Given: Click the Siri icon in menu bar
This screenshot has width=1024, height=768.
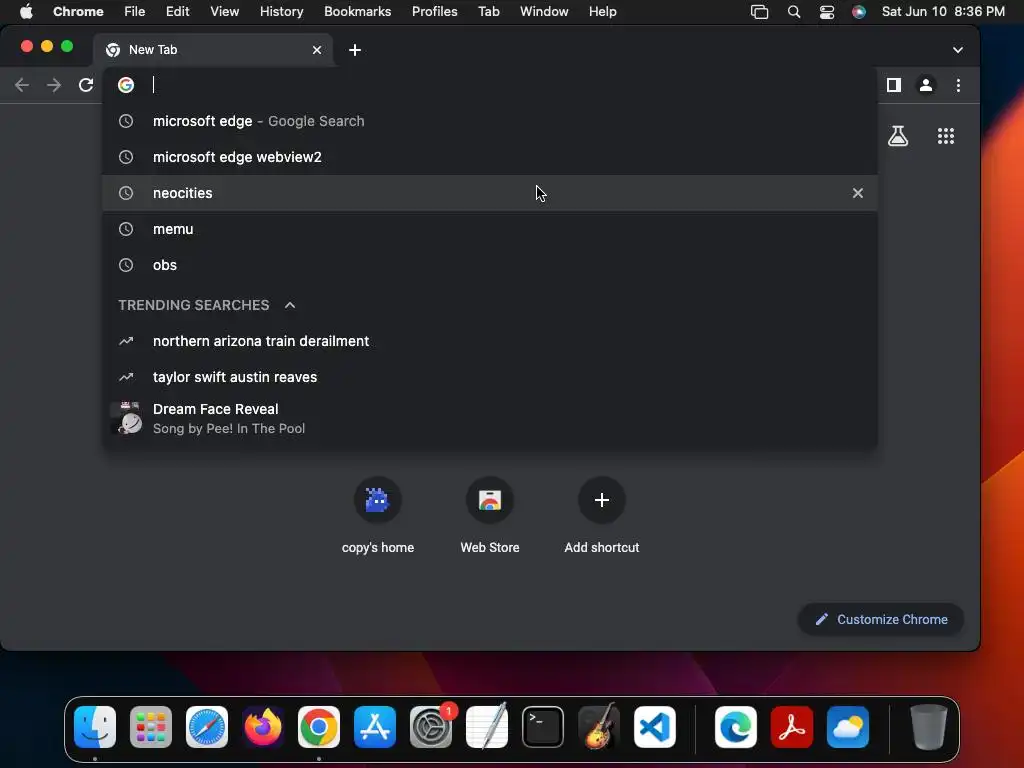Looking at the screenshot, I should coord(859,11).
